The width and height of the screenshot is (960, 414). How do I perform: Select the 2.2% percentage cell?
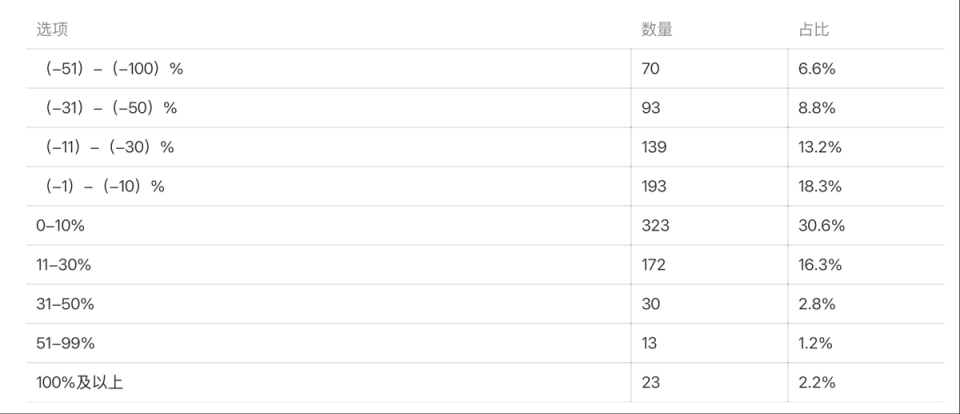tap(817, 382)
